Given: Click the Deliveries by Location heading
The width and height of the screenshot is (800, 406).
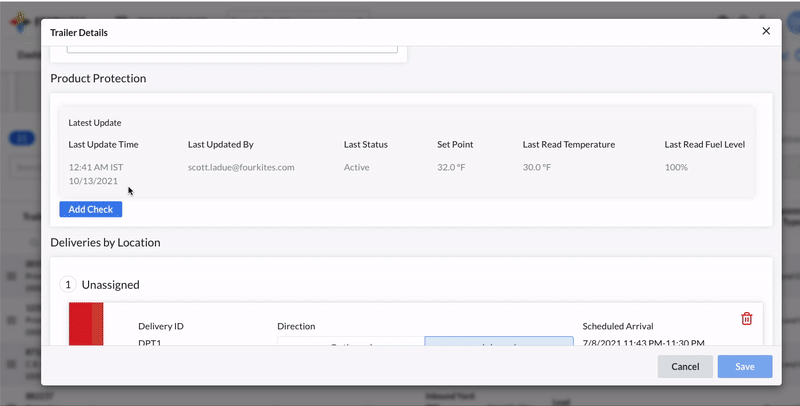Looking at the screenshot, I should pos(105,242).
